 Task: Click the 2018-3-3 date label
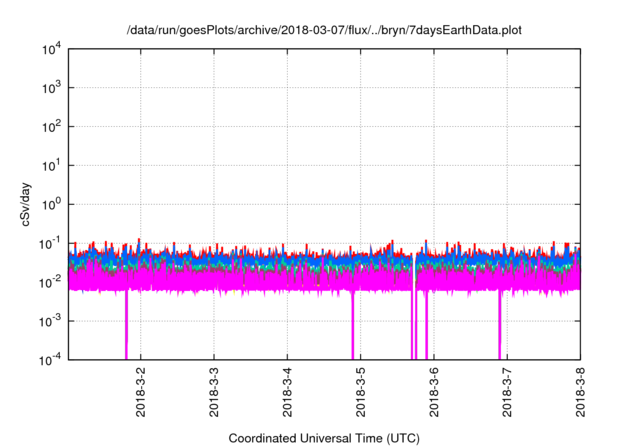pos(214,392)
